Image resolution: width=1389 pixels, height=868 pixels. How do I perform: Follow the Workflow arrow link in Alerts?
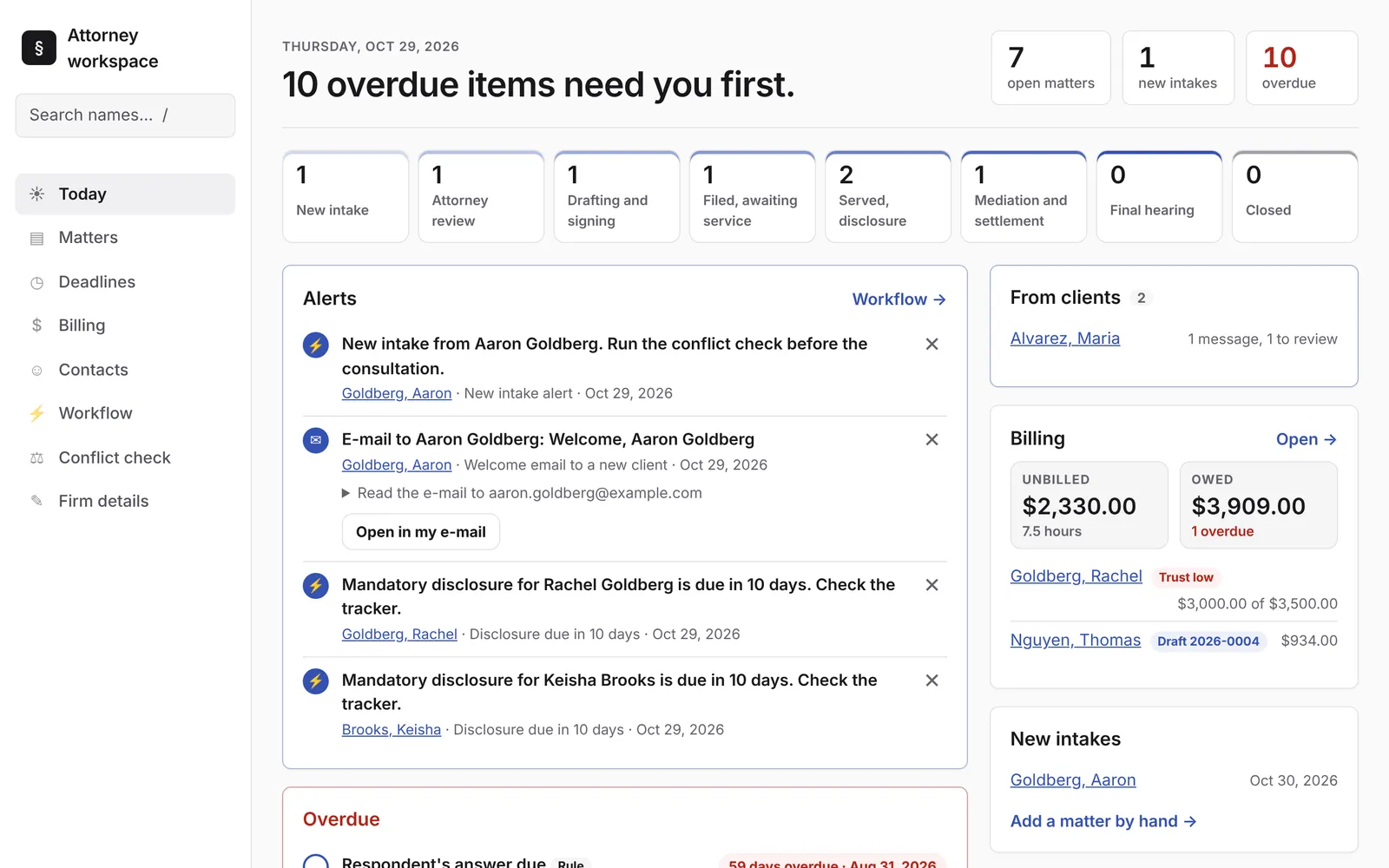899,299
